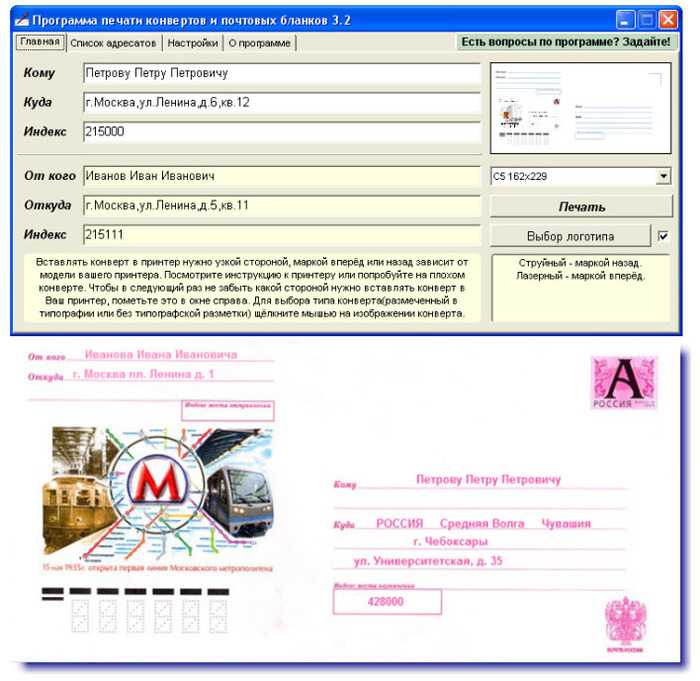Minimize the envelope printing program window
This screenshot has width=700, height=681.
[624, 20]
